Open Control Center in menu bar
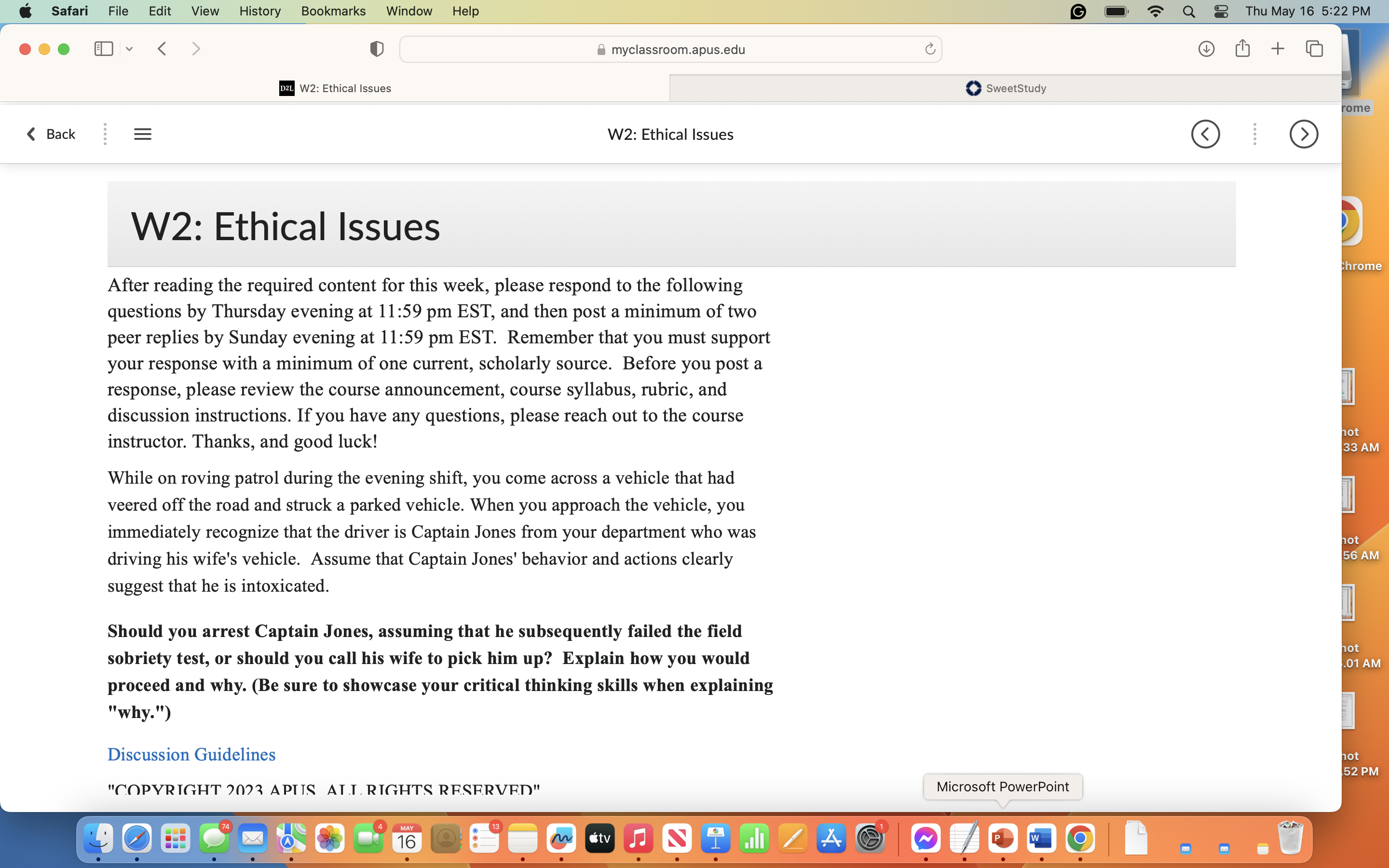Screen dimensions: 1389x868 pos(1221,12)
